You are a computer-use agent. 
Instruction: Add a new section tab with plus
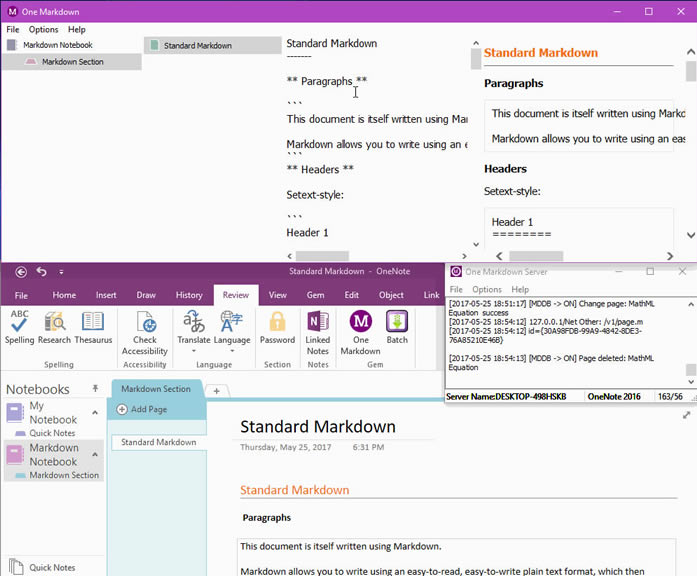(x=216, y=390)
